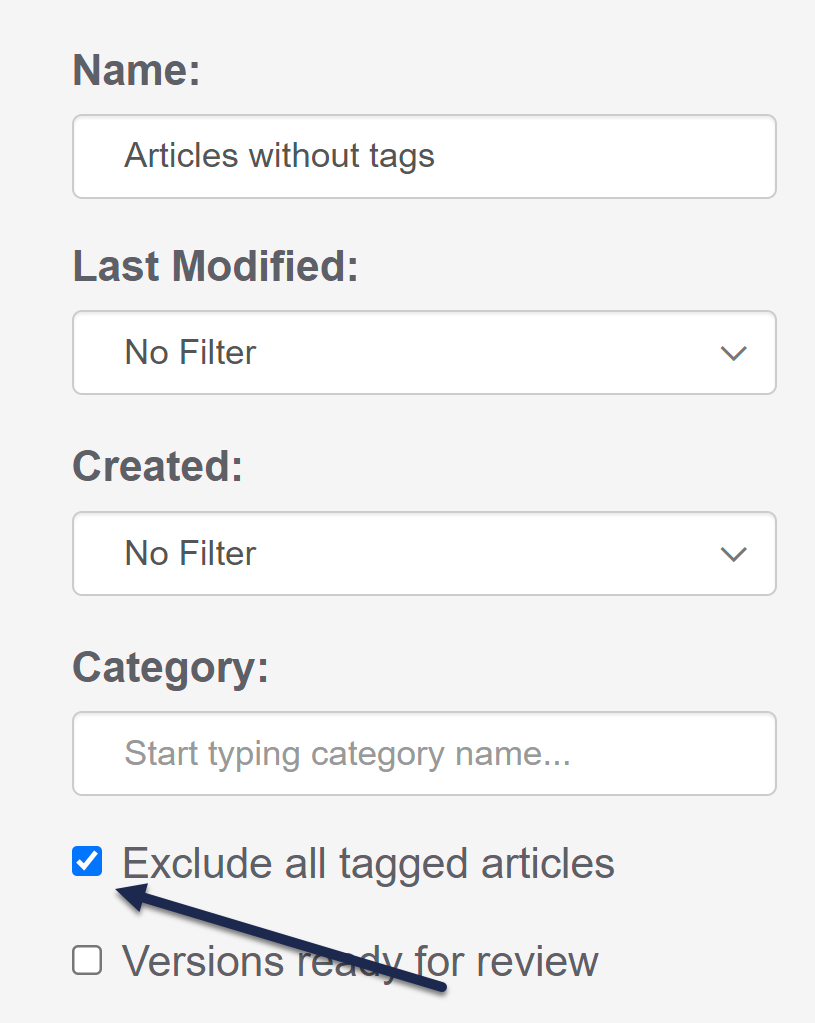Click the blue checkmark icon

(88, 861)
